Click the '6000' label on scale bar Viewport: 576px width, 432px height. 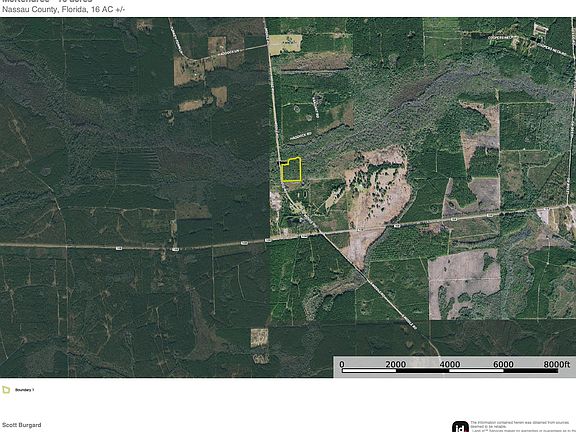coord(503,364)
